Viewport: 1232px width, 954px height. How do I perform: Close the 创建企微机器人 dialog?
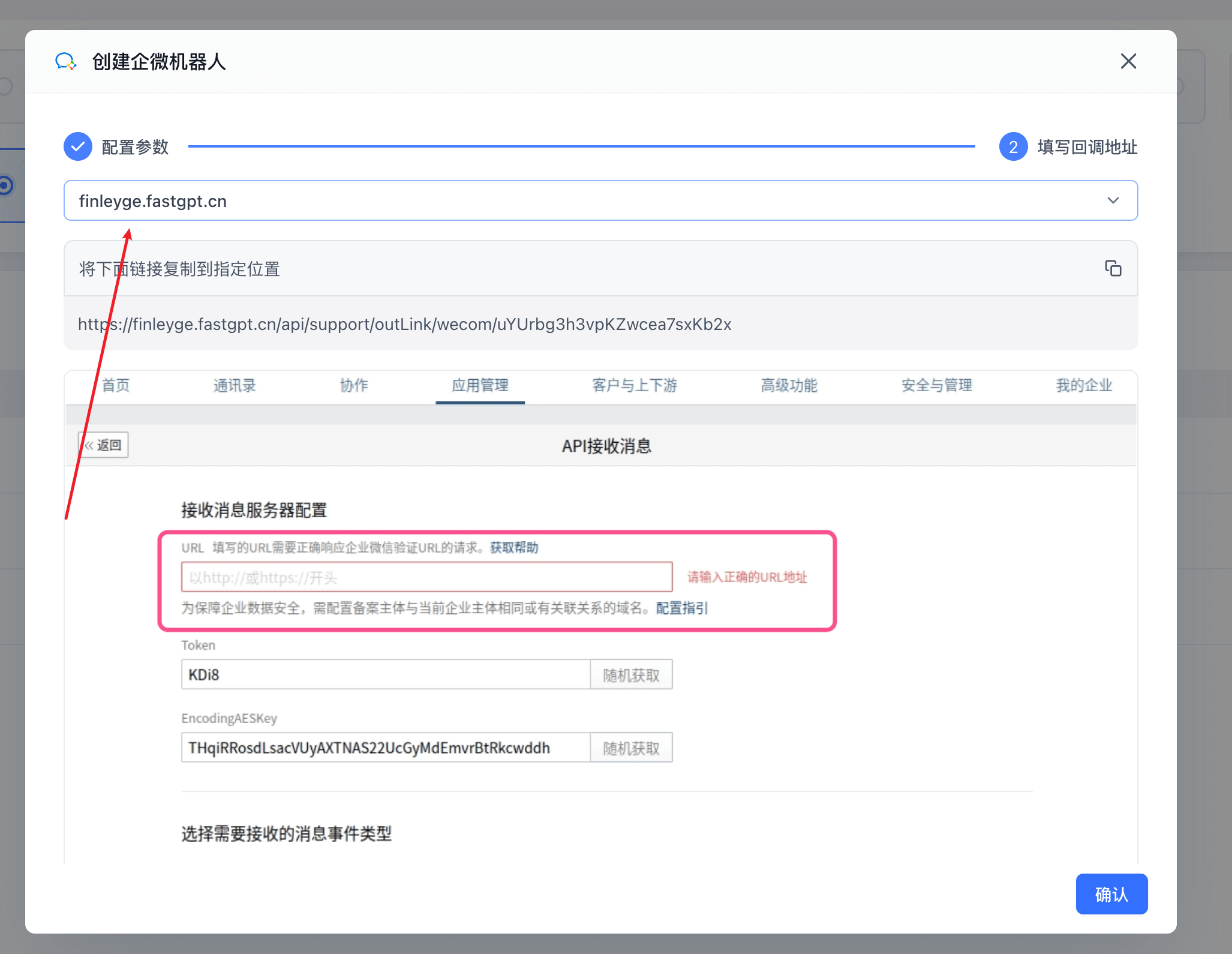coord(1128,61)
